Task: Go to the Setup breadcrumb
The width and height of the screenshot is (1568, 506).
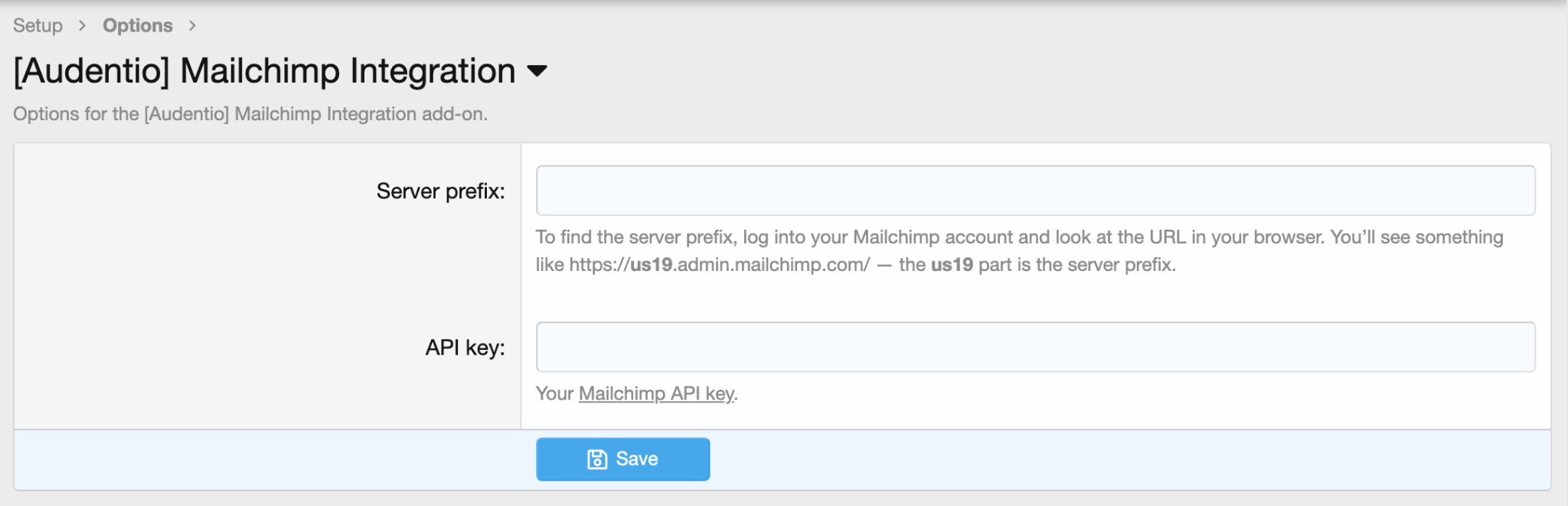Action: point(38,26)
